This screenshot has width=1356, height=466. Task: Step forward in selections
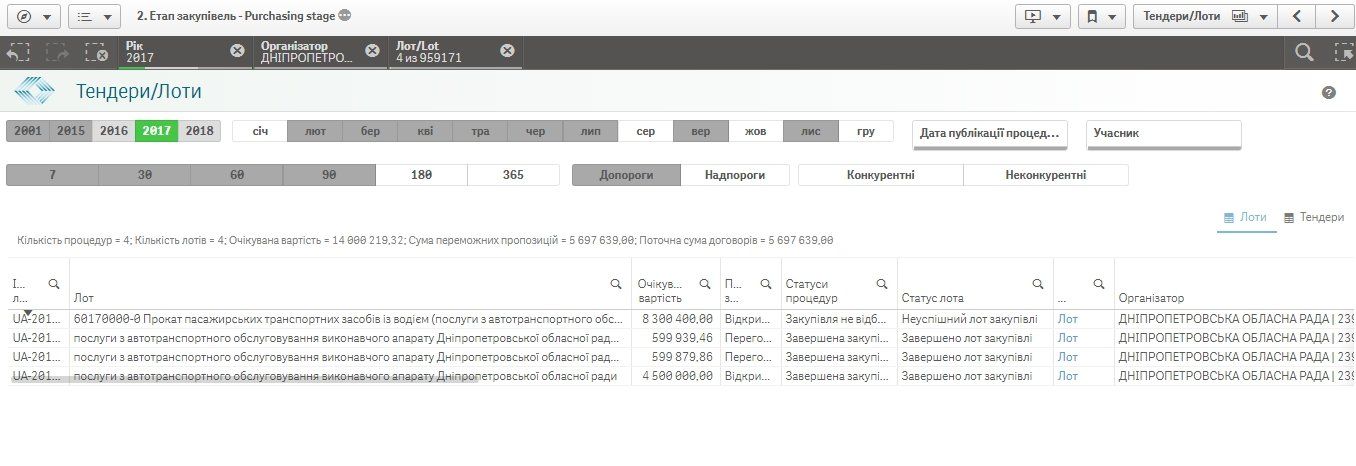pos(57,53)
